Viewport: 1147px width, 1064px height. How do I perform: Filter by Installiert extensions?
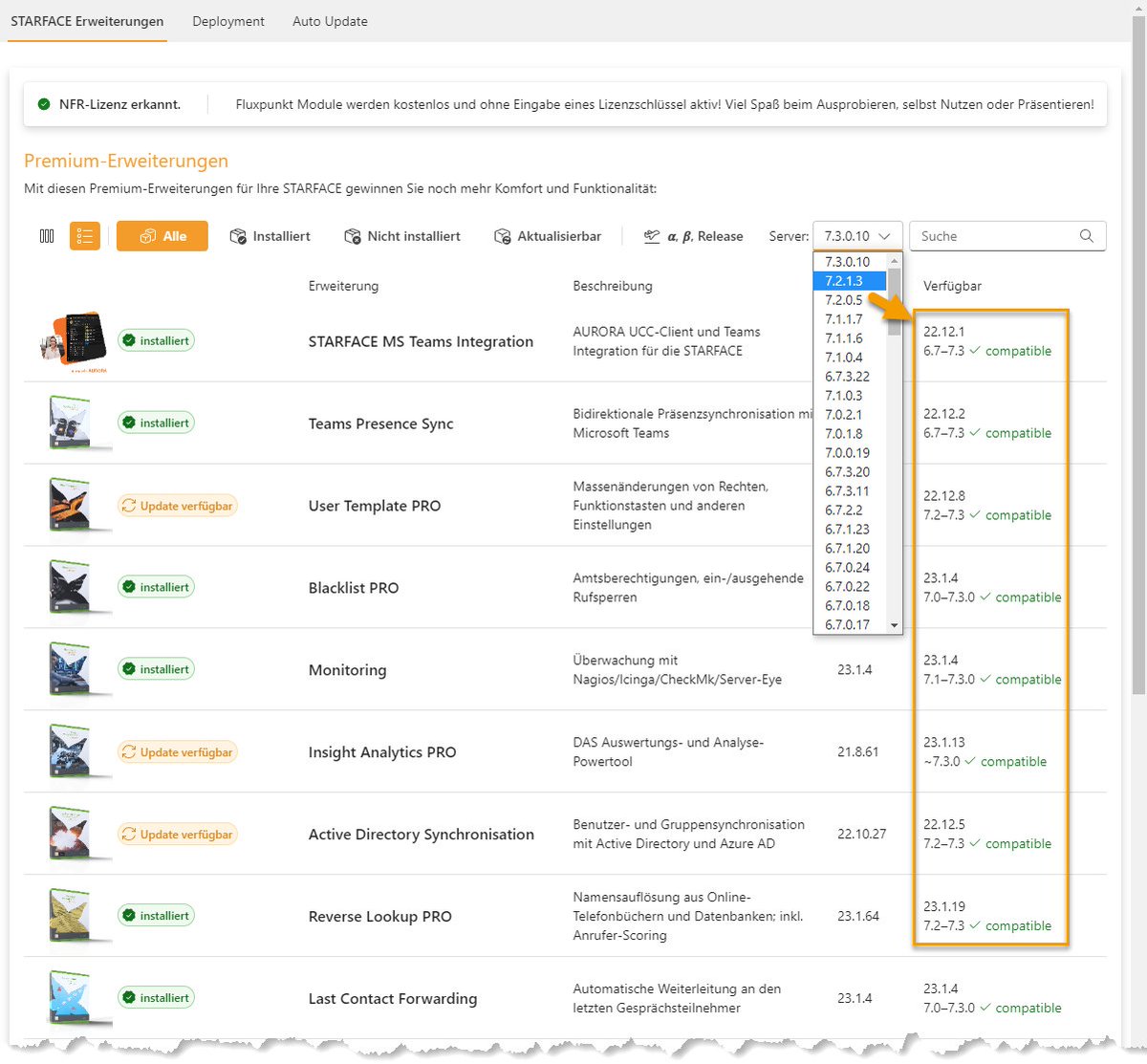point(271,236)
